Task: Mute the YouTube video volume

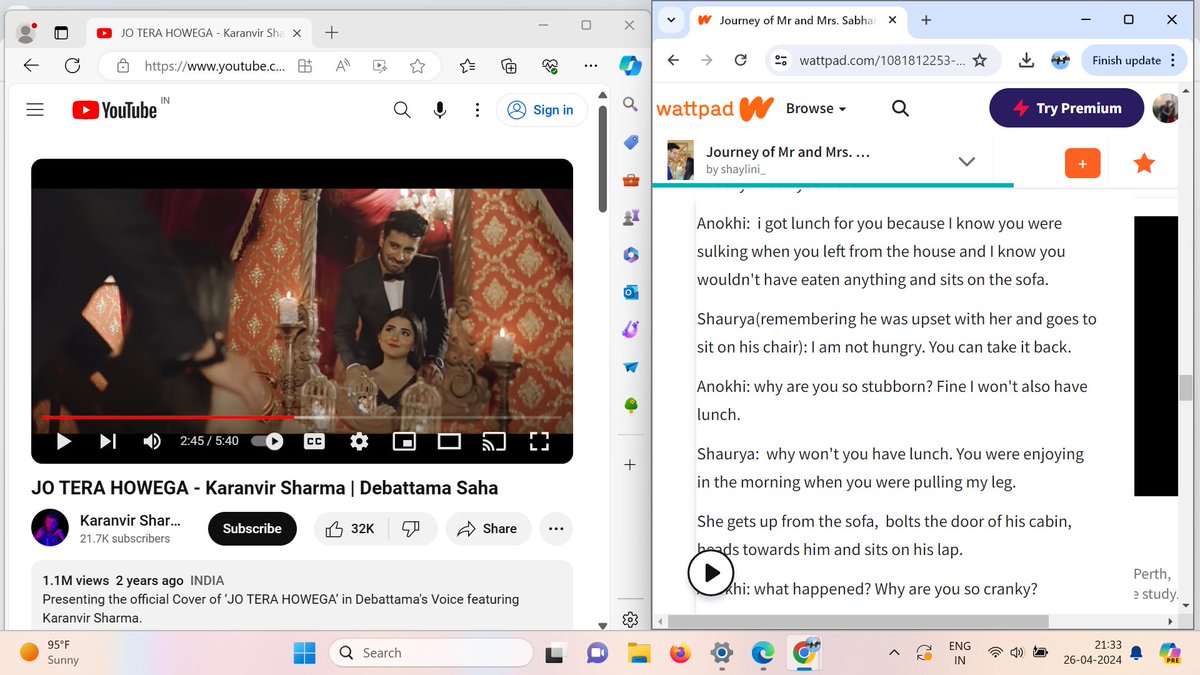Action: (x=152, y=441)
